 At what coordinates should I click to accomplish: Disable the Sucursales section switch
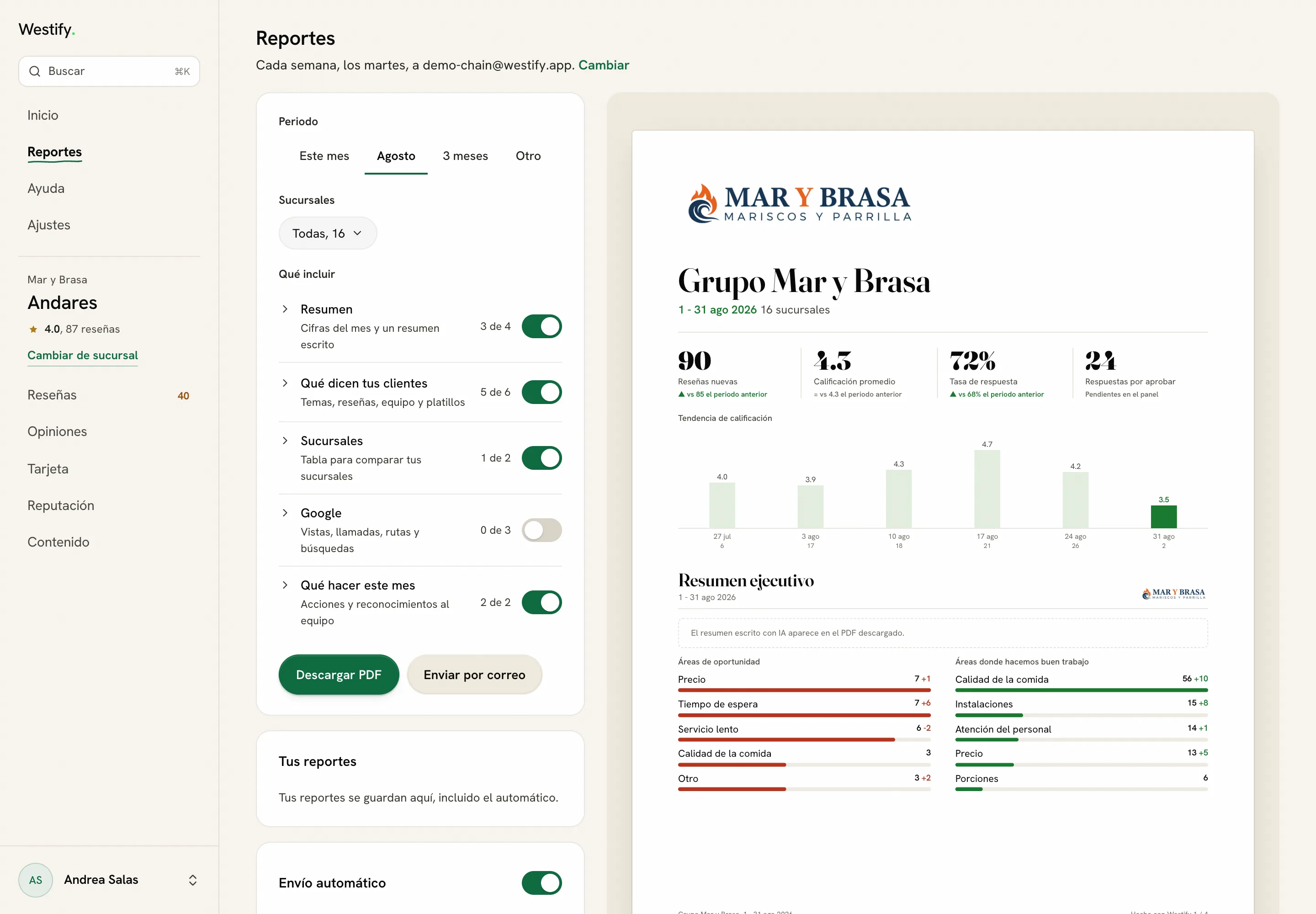coord(541,458)
